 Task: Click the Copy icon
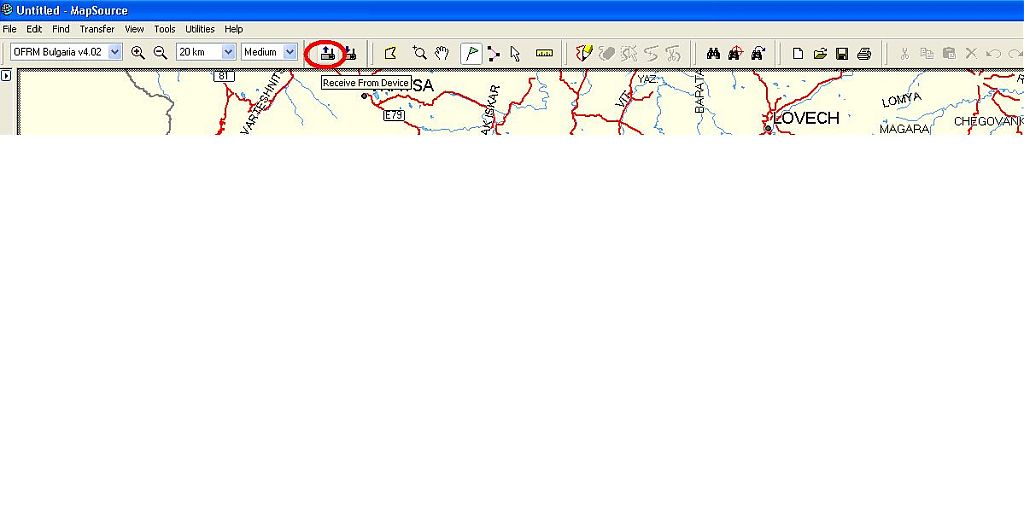pos(927,54)
